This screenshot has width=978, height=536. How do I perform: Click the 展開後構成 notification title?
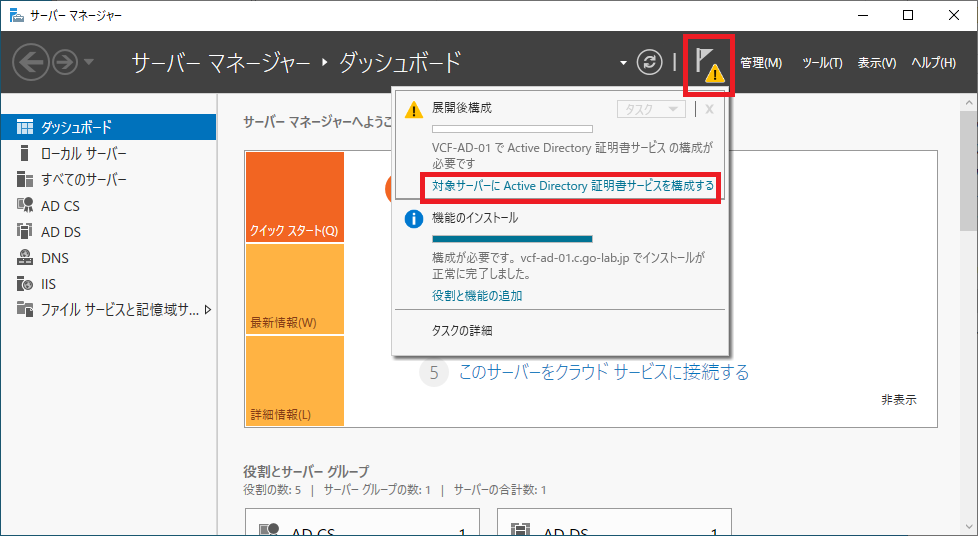point(462,108)
